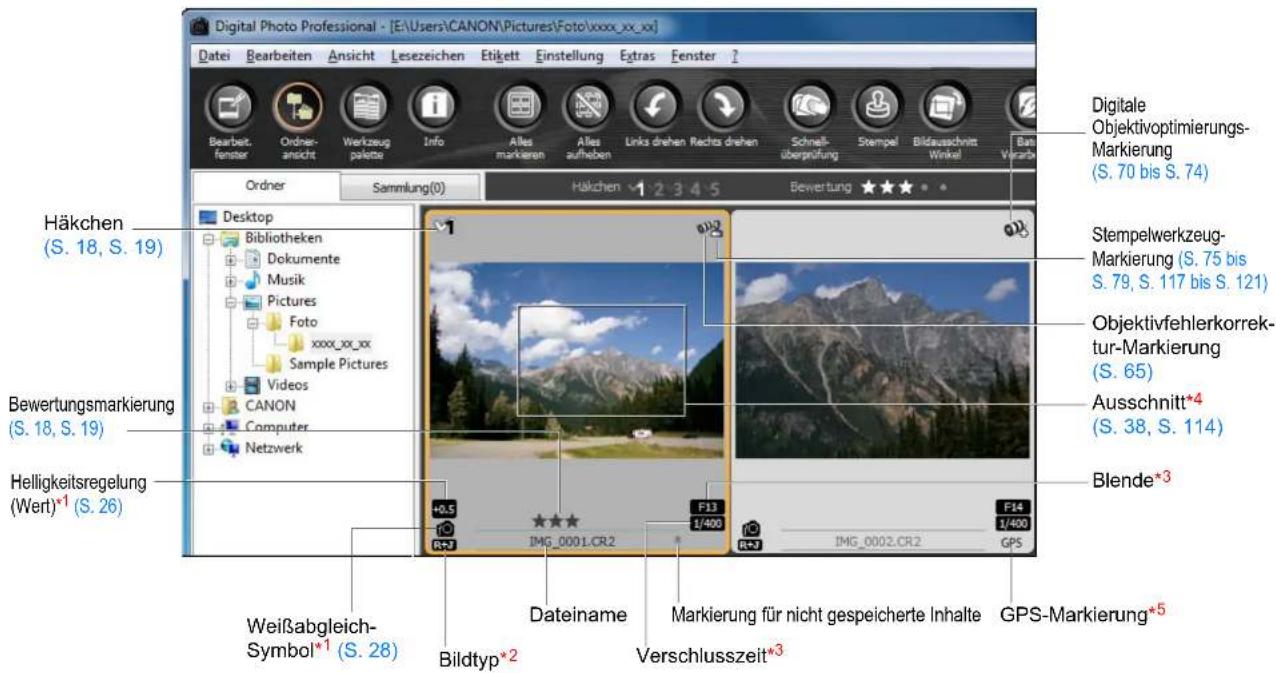Collapse the Foto folder node
Screen dimensions: 1276x673
(253, 322)
